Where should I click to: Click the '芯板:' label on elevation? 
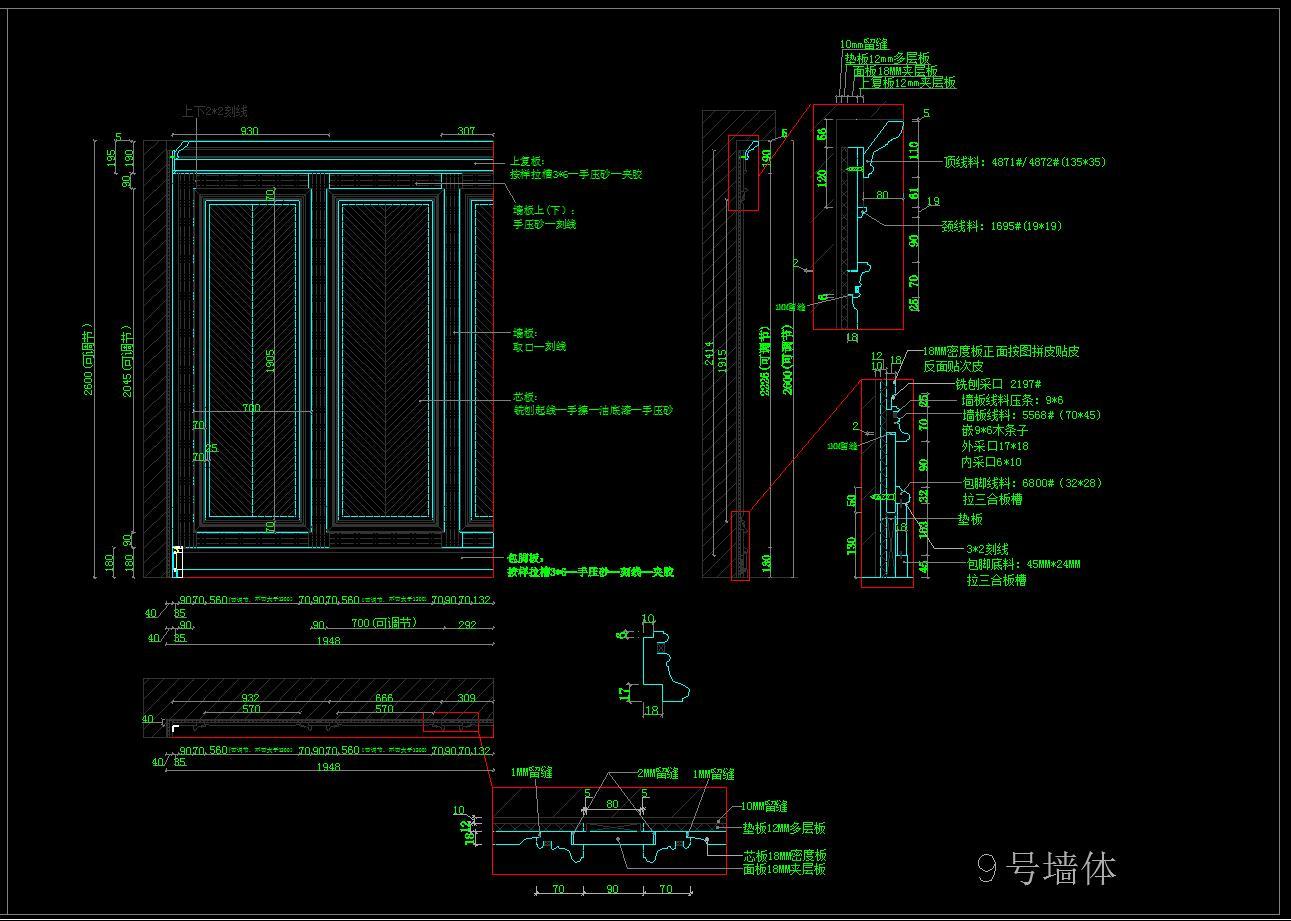click(526, 397)
